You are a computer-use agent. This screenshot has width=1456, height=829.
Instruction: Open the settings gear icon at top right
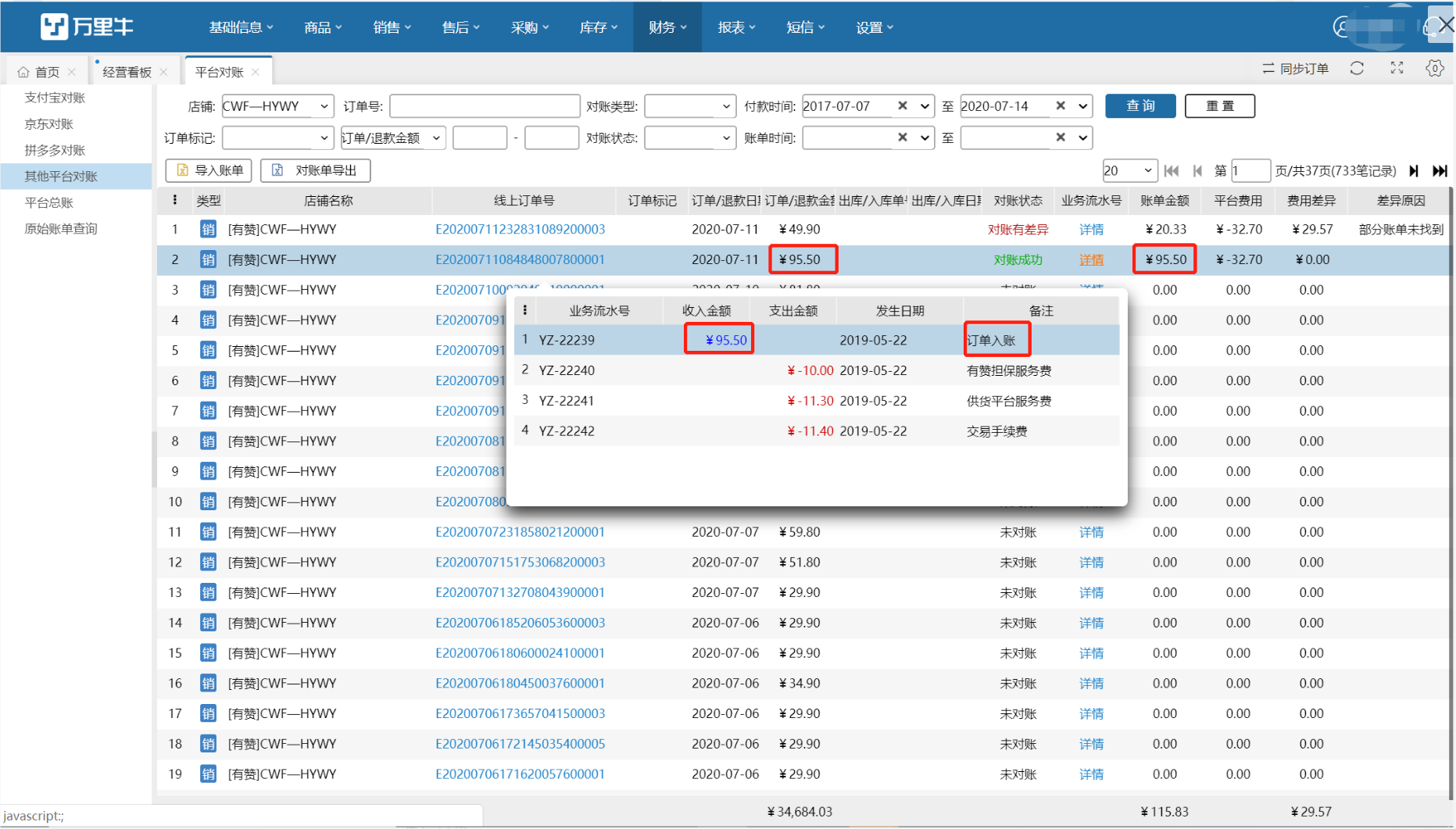tap(1435, 69)
